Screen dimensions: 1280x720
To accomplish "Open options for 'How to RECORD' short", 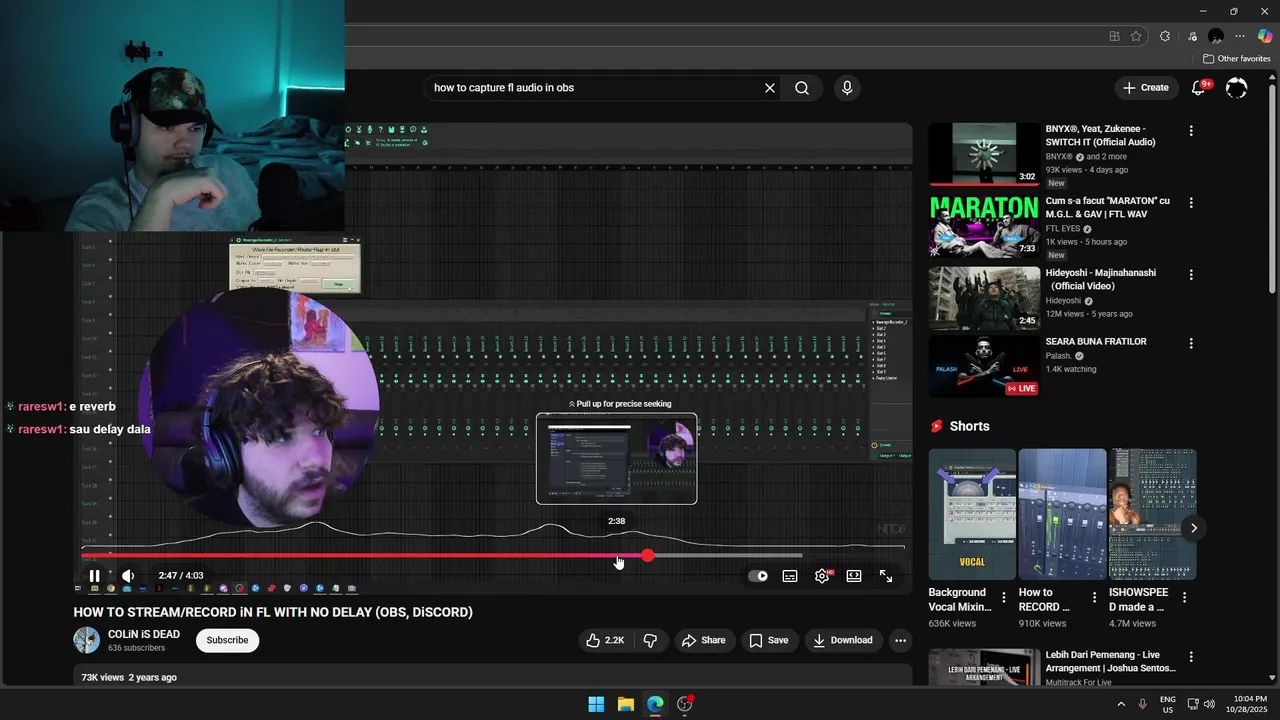I will pyautogui.click(x=1094, y=598).
